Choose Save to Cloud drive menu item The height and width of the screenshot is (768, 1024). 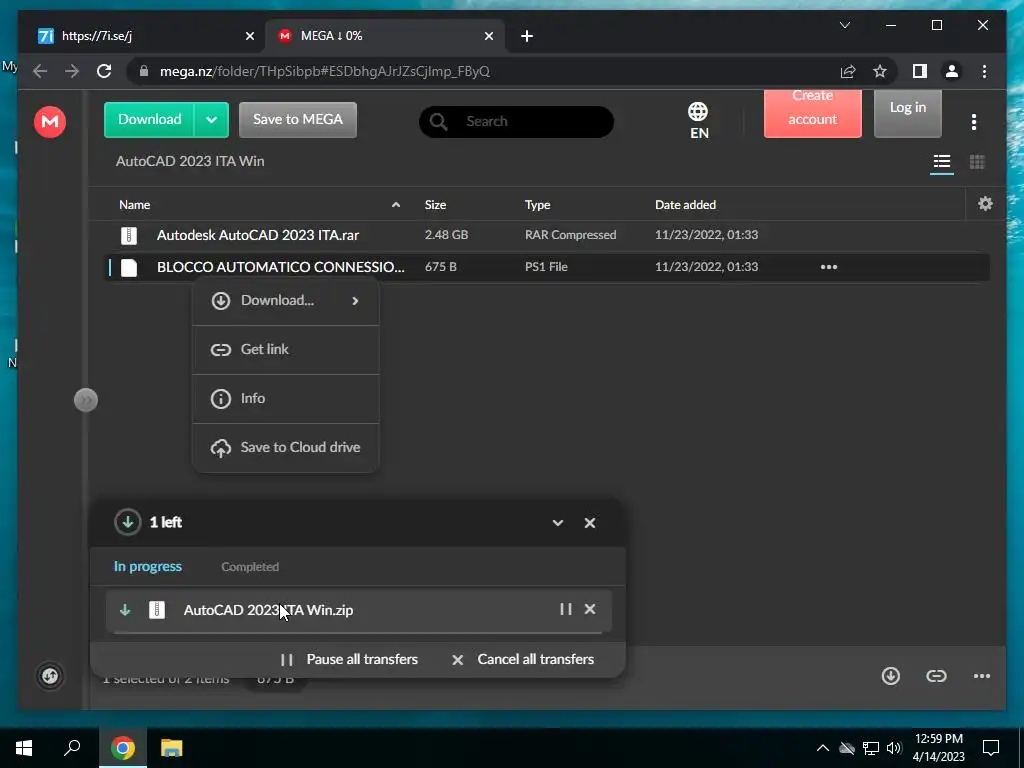pos(286,447)
